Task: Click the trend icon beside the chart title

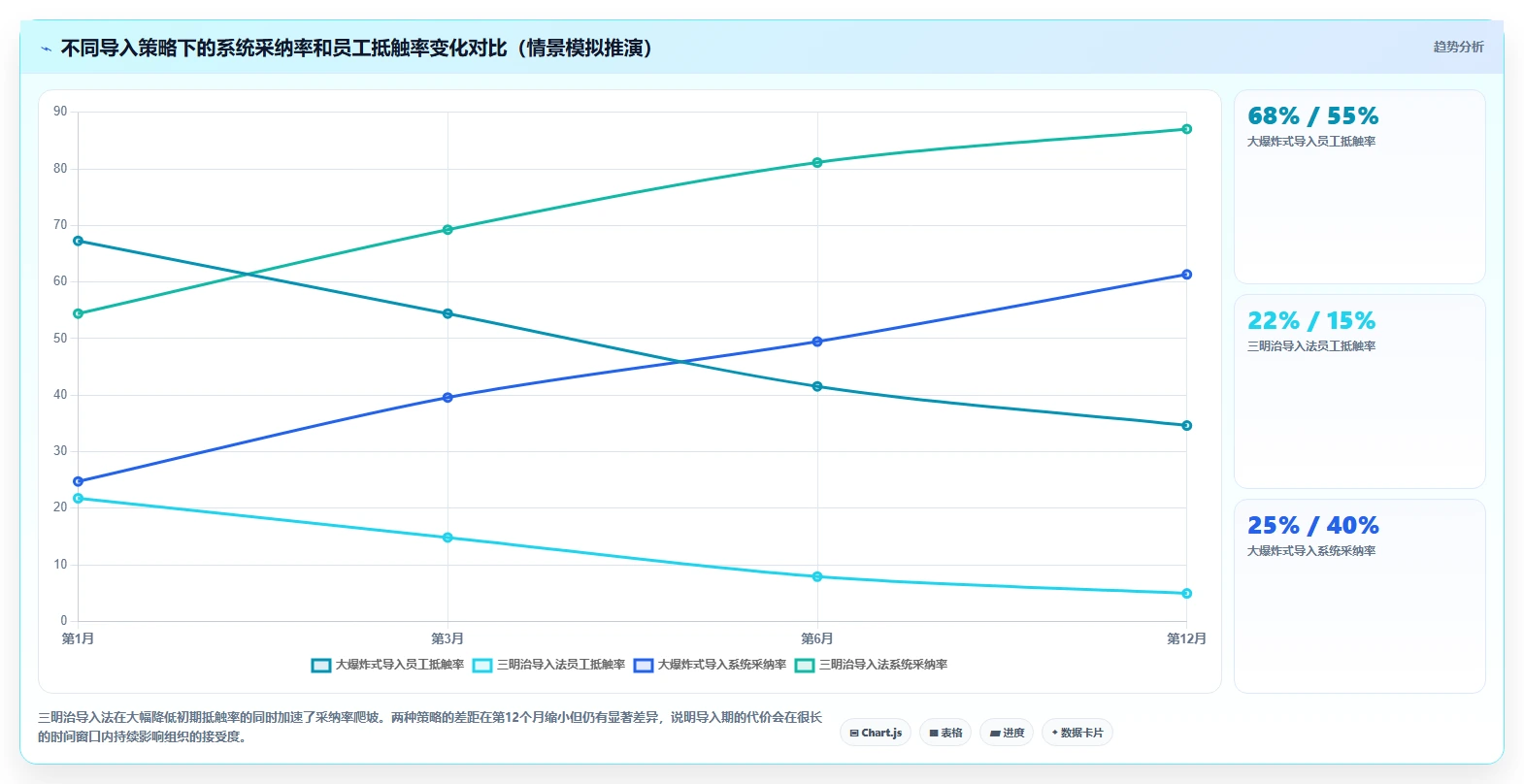Action: click(46, 49)
